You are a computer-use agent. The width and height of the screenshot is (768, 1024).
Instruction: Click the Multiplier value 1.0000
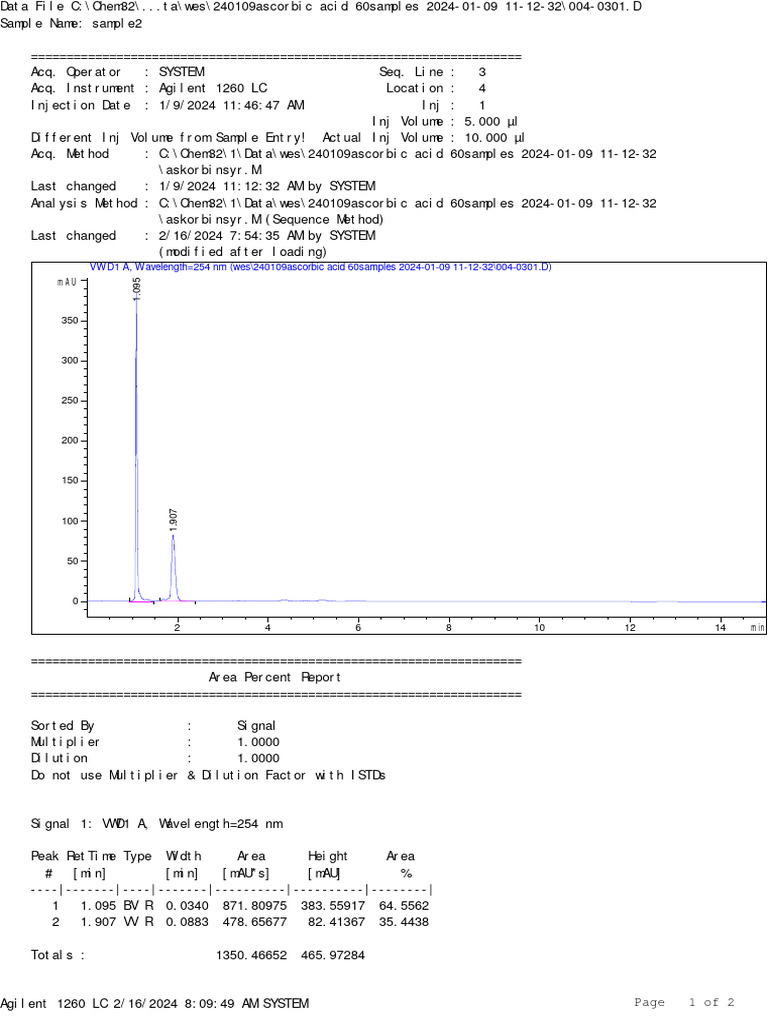(x=258, y=742)
